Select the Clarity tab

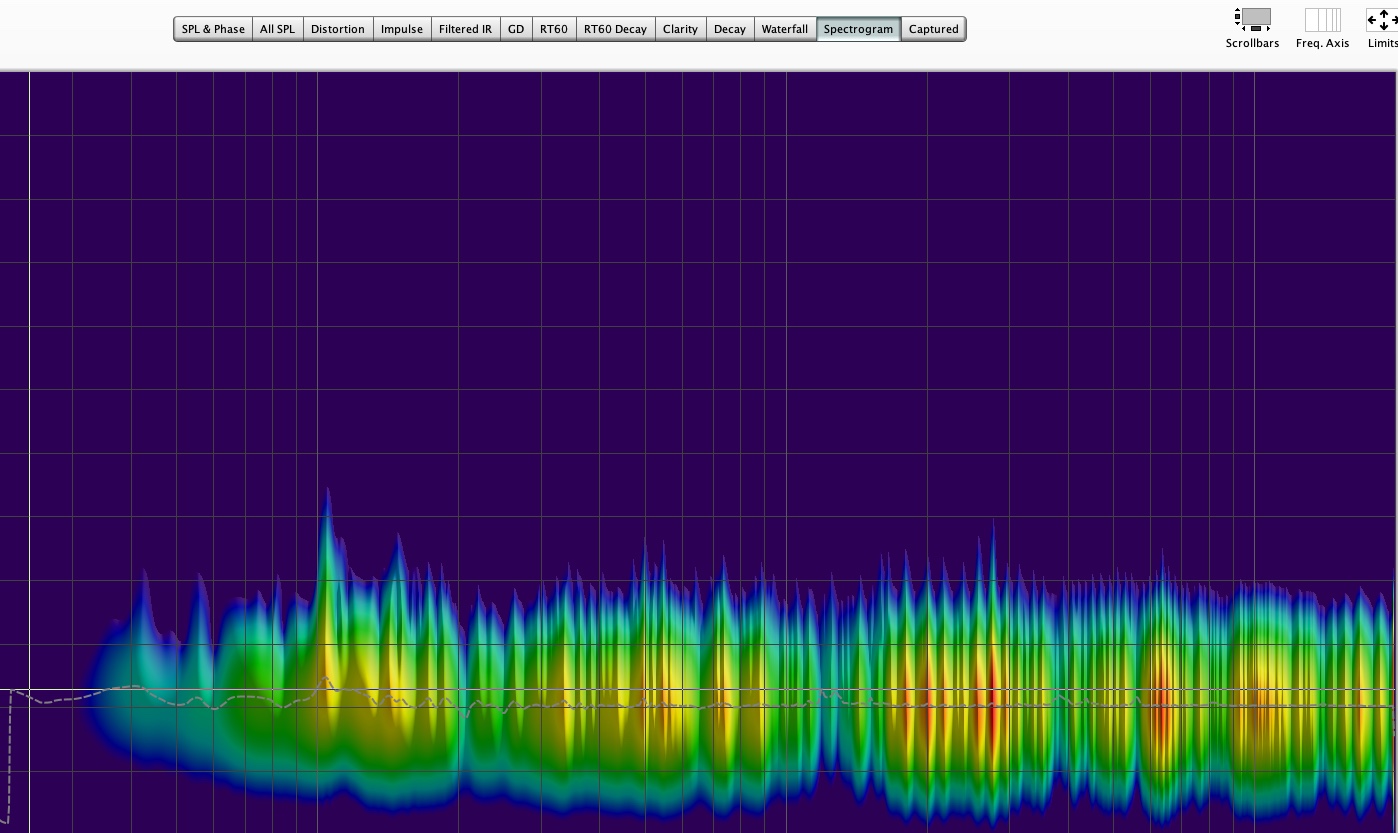[680, 29]
